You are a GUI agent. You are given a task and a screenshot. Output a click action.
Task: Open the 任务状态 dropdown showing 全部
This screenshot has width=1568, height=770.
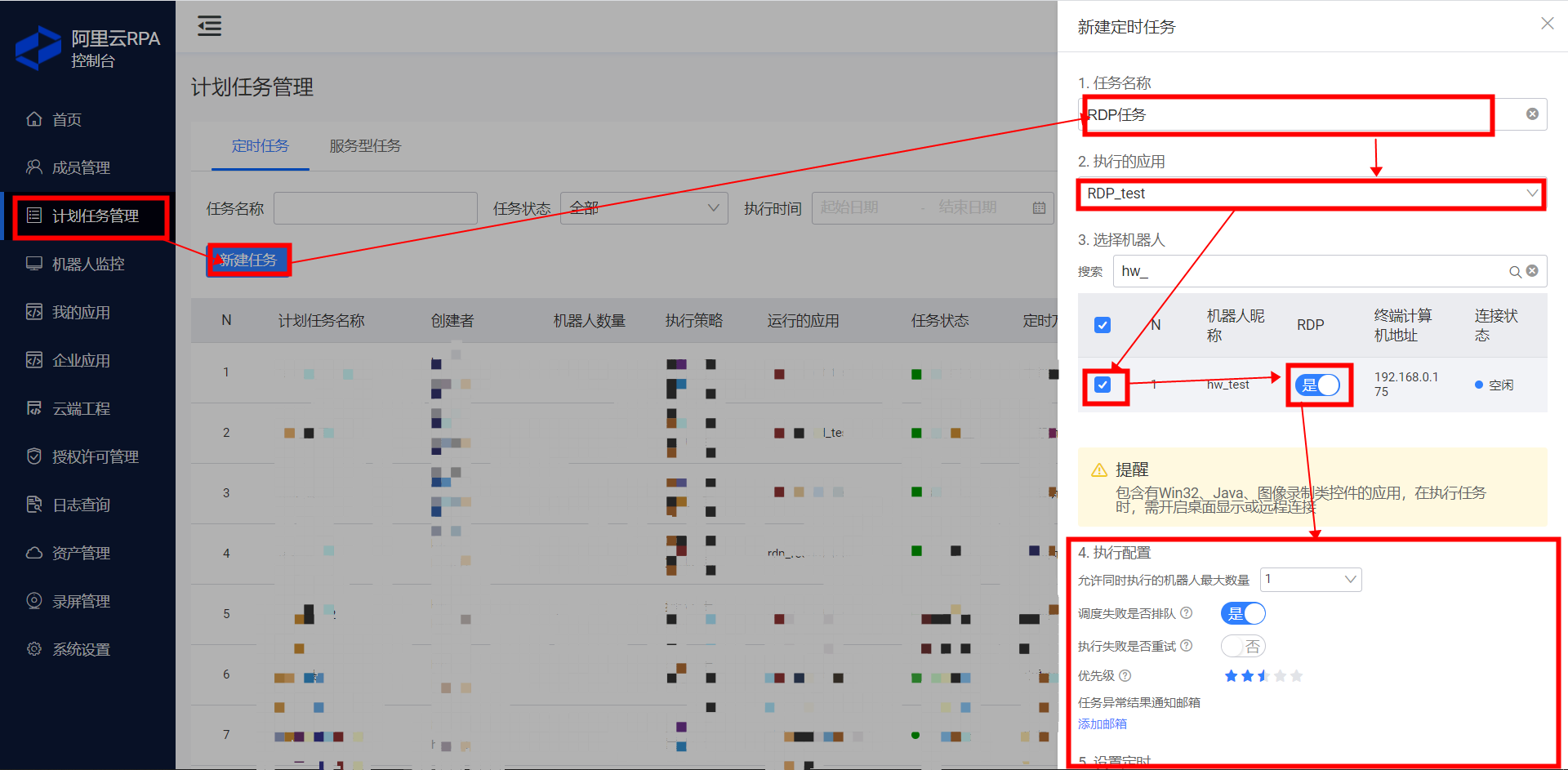pos(644,208)
